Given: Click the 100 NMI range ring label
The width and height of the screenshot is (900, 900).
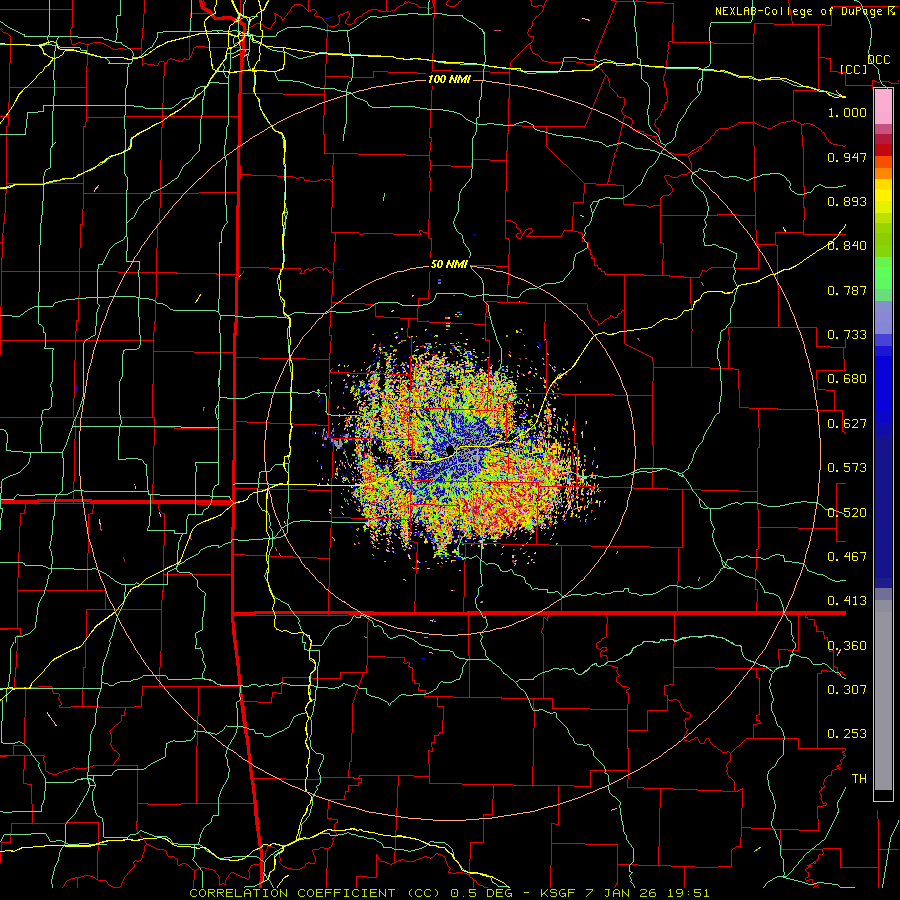Looking at the screenshot, I should point(449,79).
